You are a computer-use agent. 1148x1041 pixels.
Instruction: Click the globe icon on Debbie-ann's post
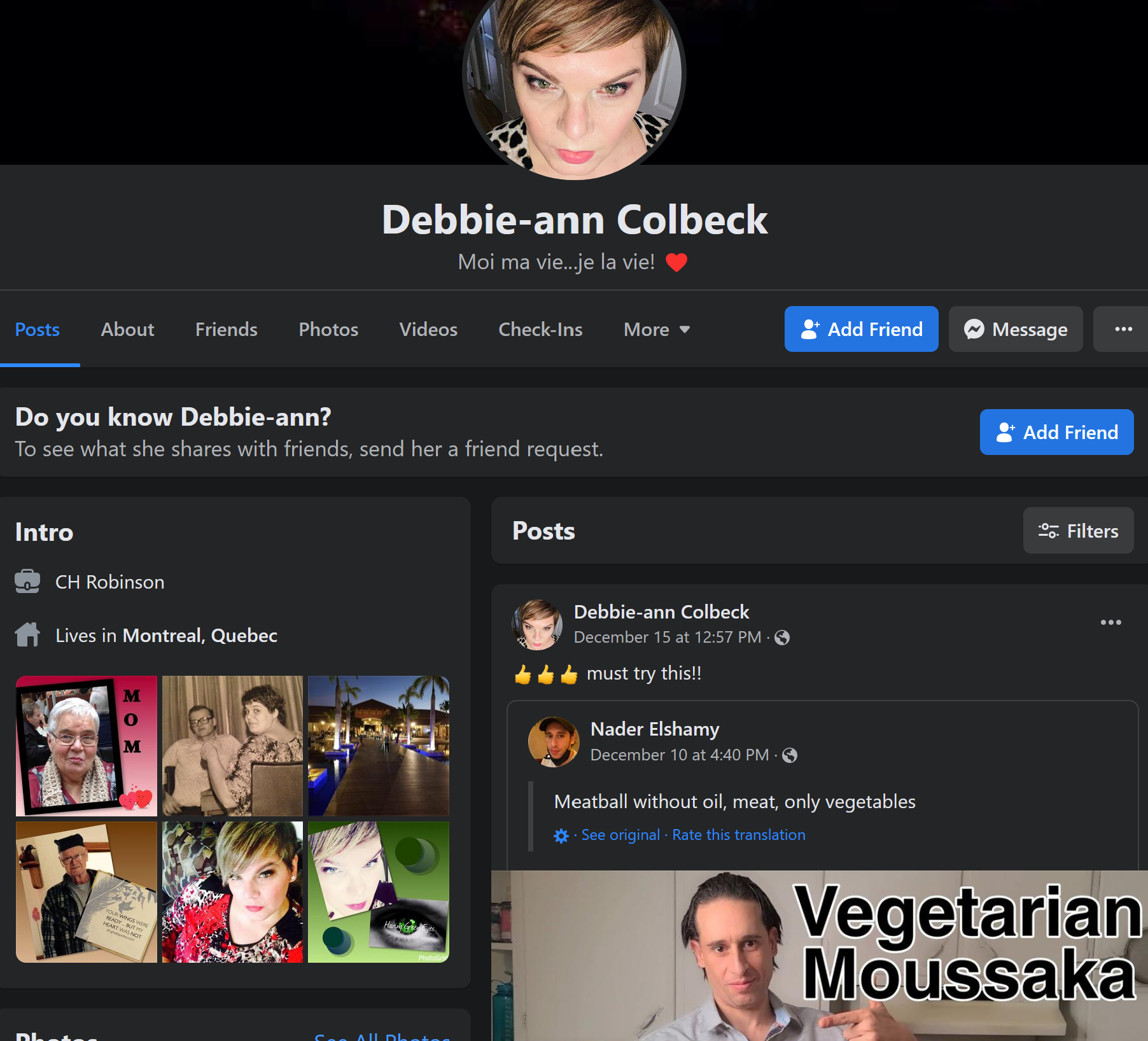pyautogui.click(x=782, y=638)
